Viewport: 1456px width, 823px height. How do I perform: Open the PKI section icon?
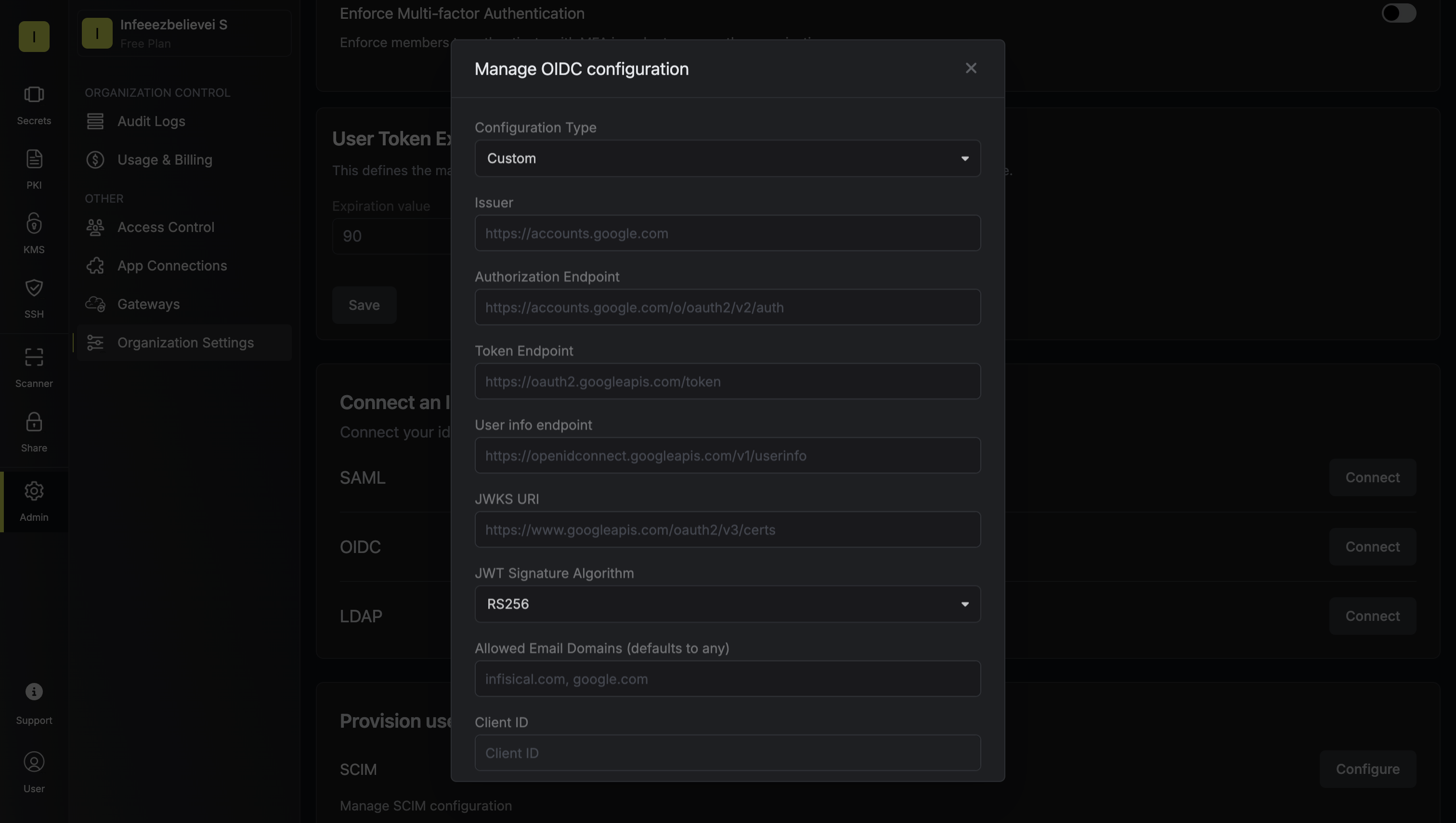coord(34,159)
